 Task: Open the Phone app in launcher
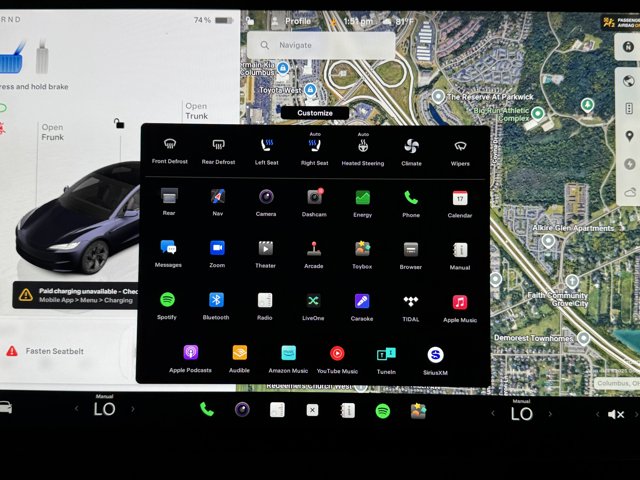[411, 204]
